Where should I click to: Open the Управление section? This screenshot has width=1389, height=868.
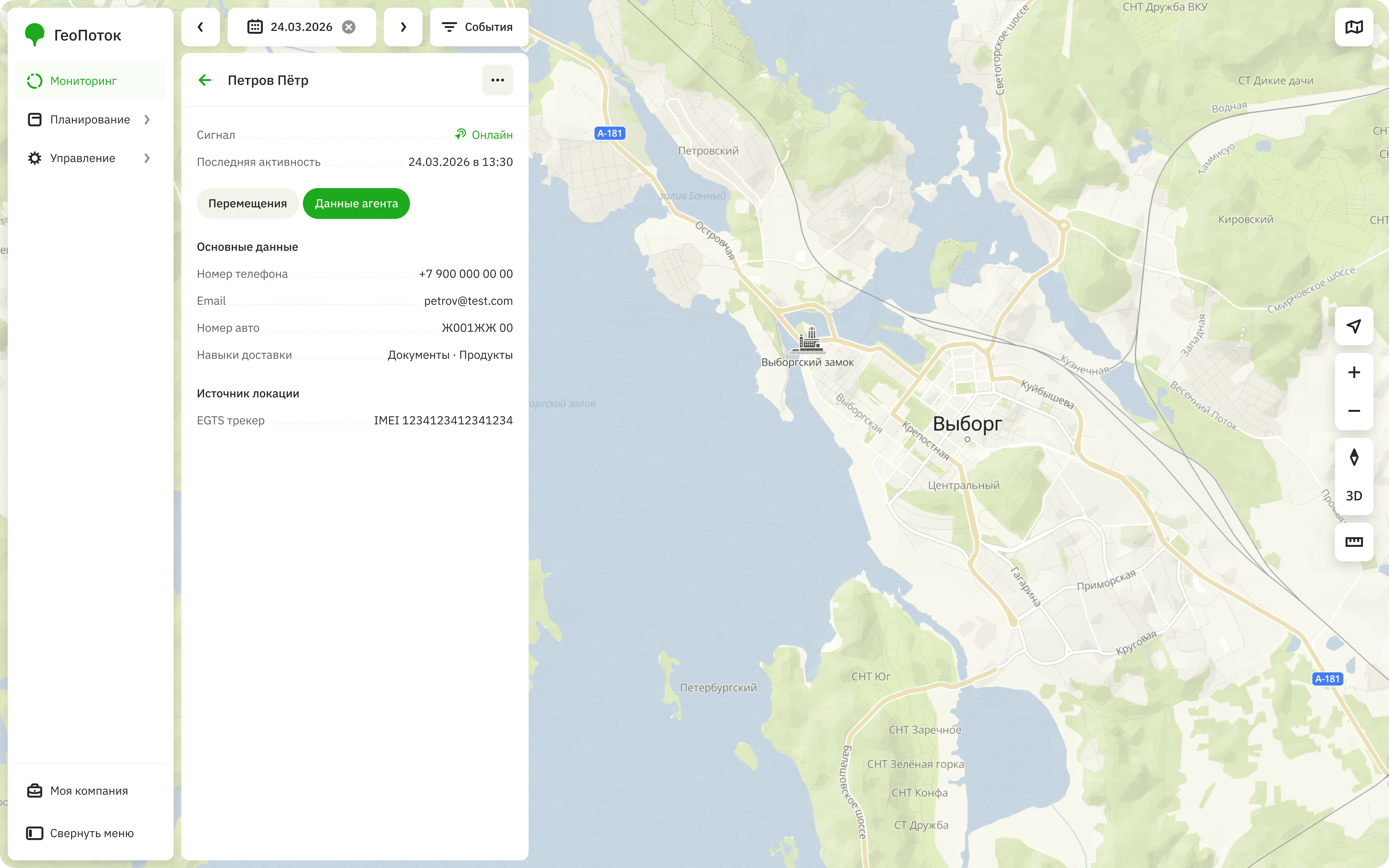coord(91,158)
